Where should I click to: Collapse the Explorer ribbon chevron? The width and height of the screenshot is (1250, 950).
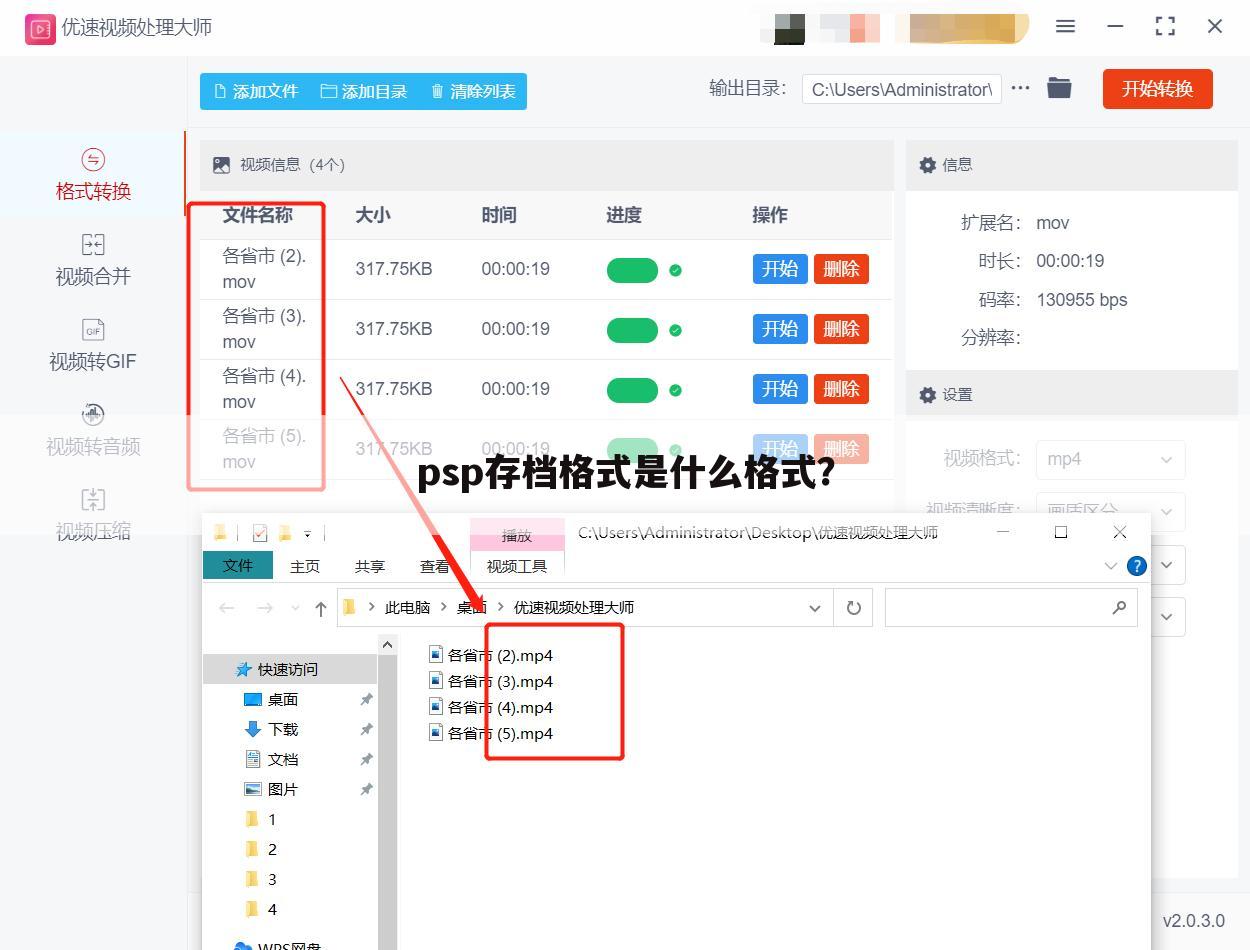pyautogui.click(x=1110, y=566)
